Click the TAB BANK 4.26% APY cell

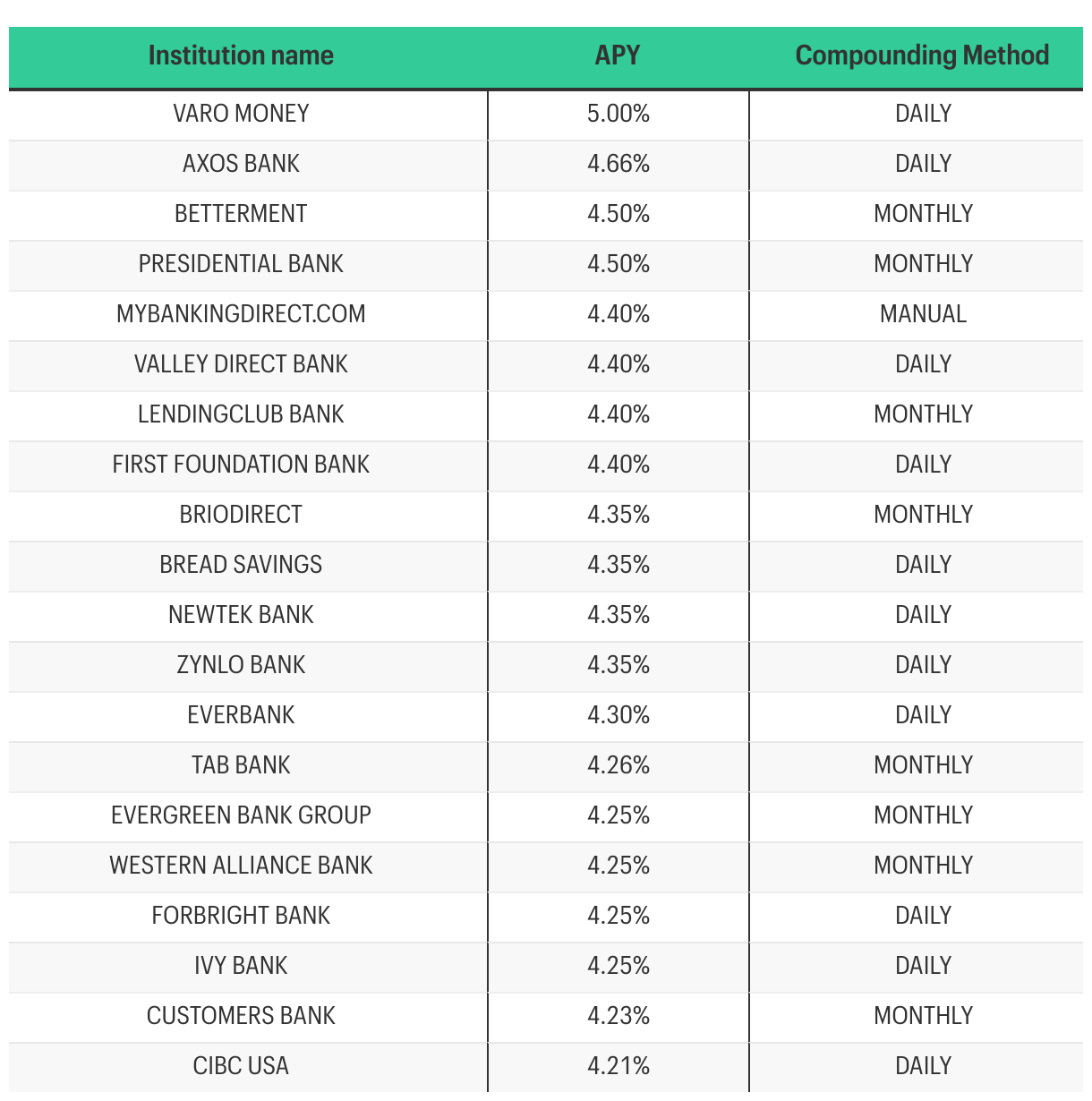coord(619,765)
